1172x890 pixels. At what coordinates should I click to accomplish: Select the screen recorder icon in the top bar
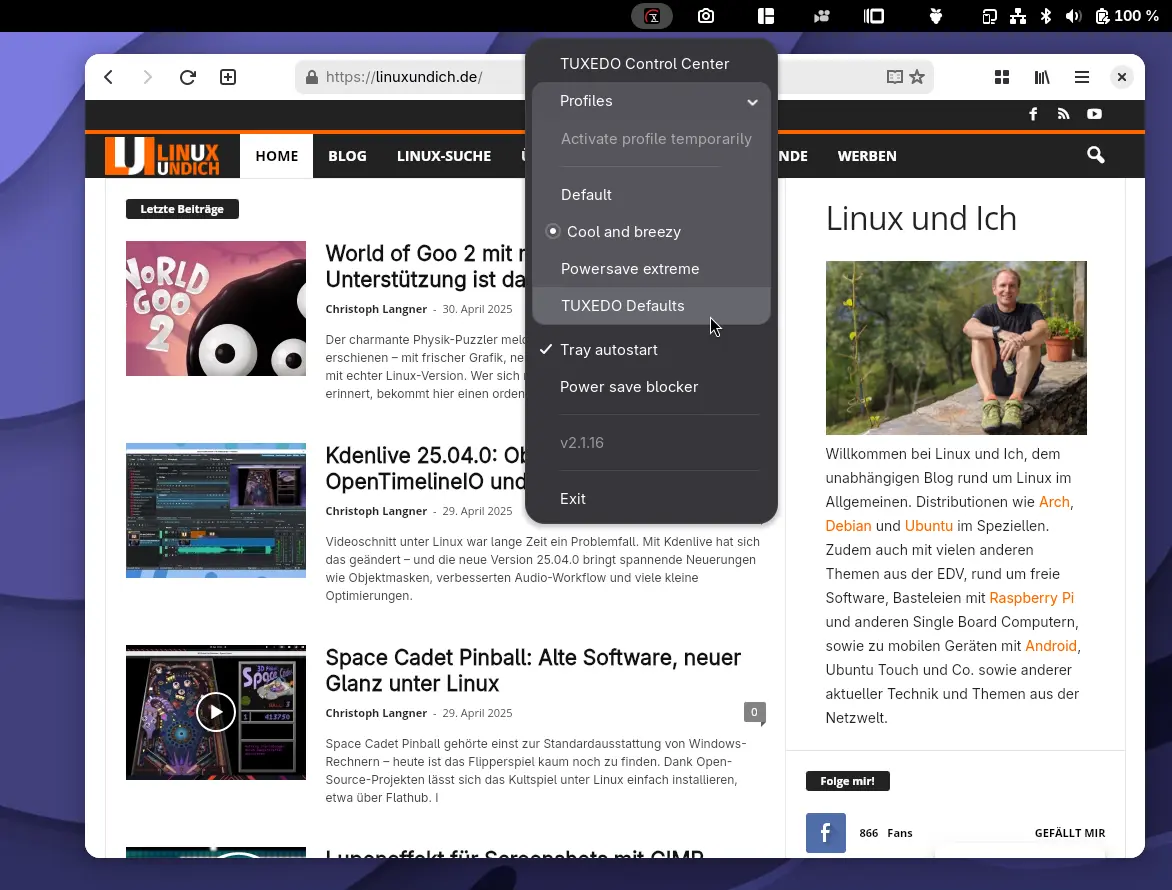coord(822,16)
